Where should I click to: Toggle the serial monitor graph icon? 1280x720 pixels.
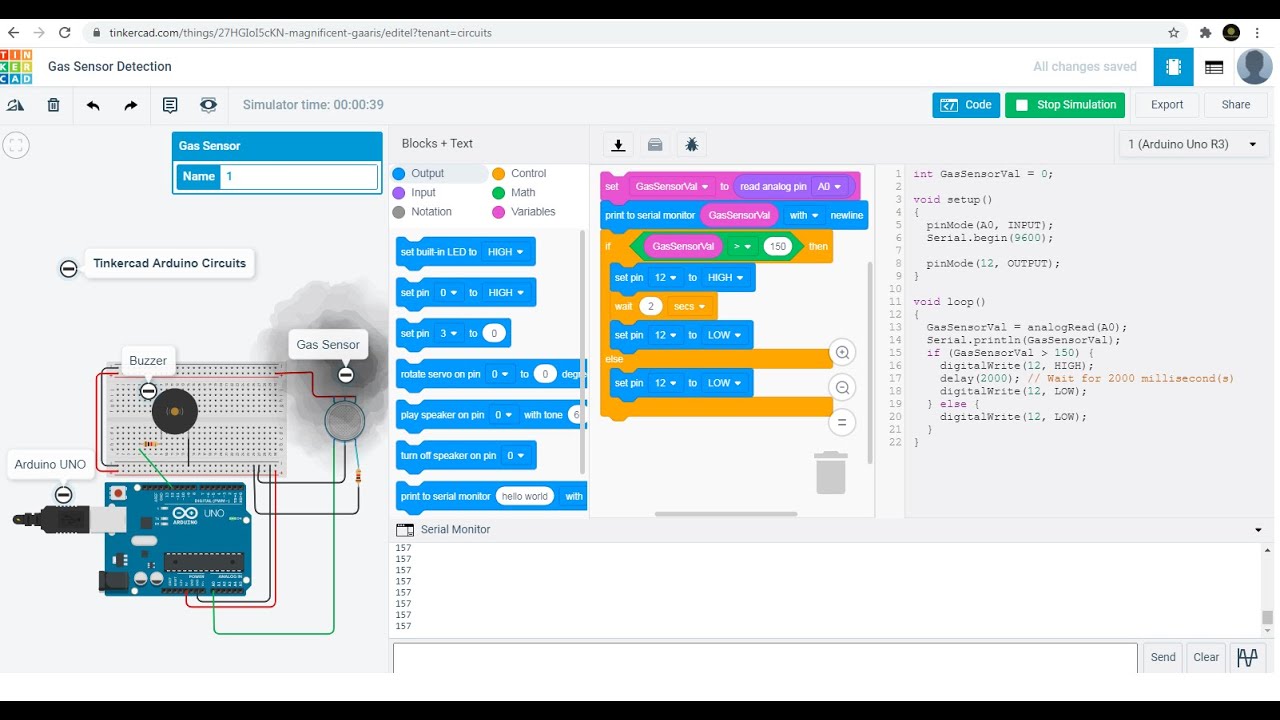(1247, 657)
